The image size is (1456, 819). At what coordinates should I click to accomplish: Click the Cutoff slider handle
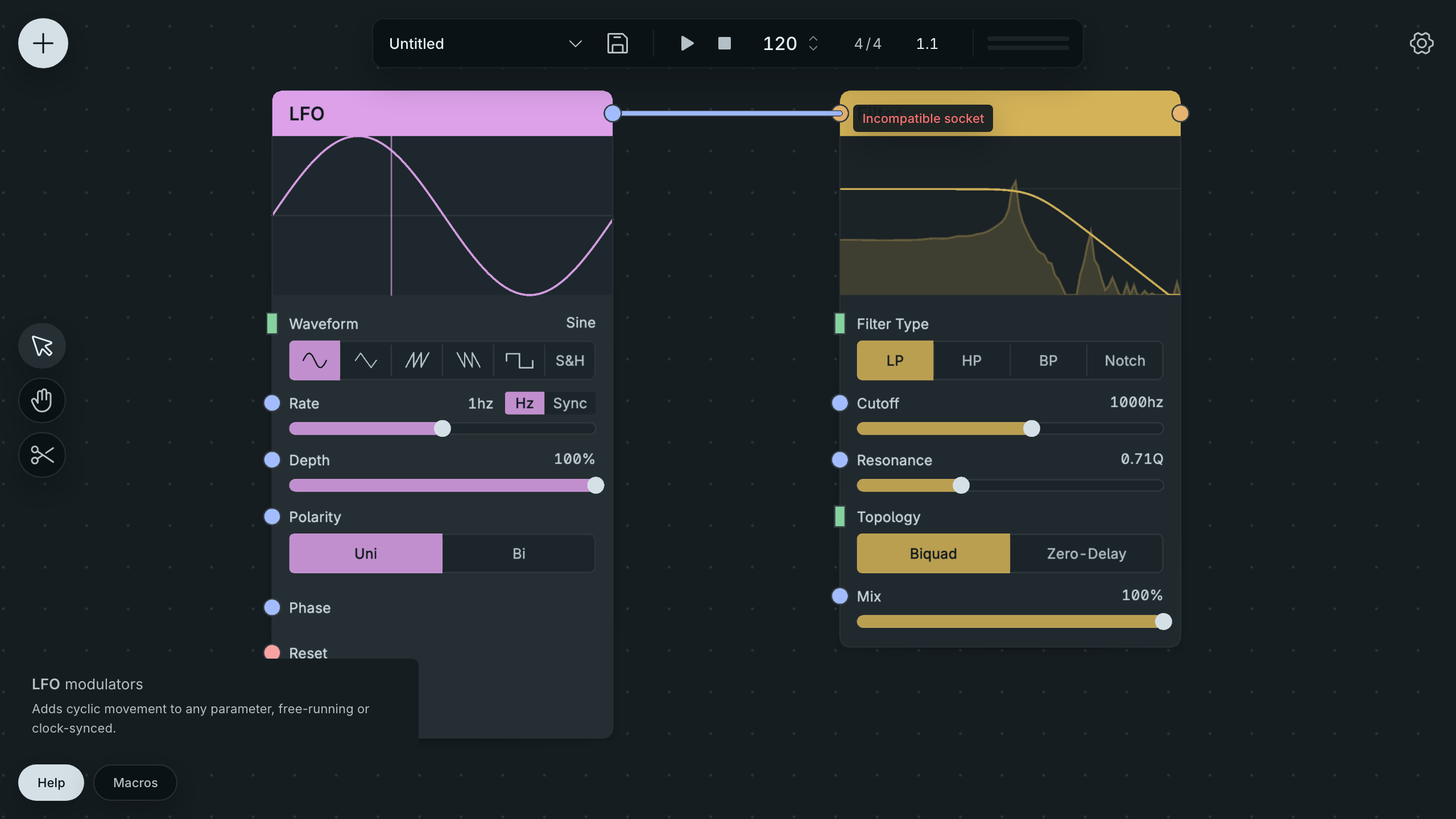coord(1031,428)
